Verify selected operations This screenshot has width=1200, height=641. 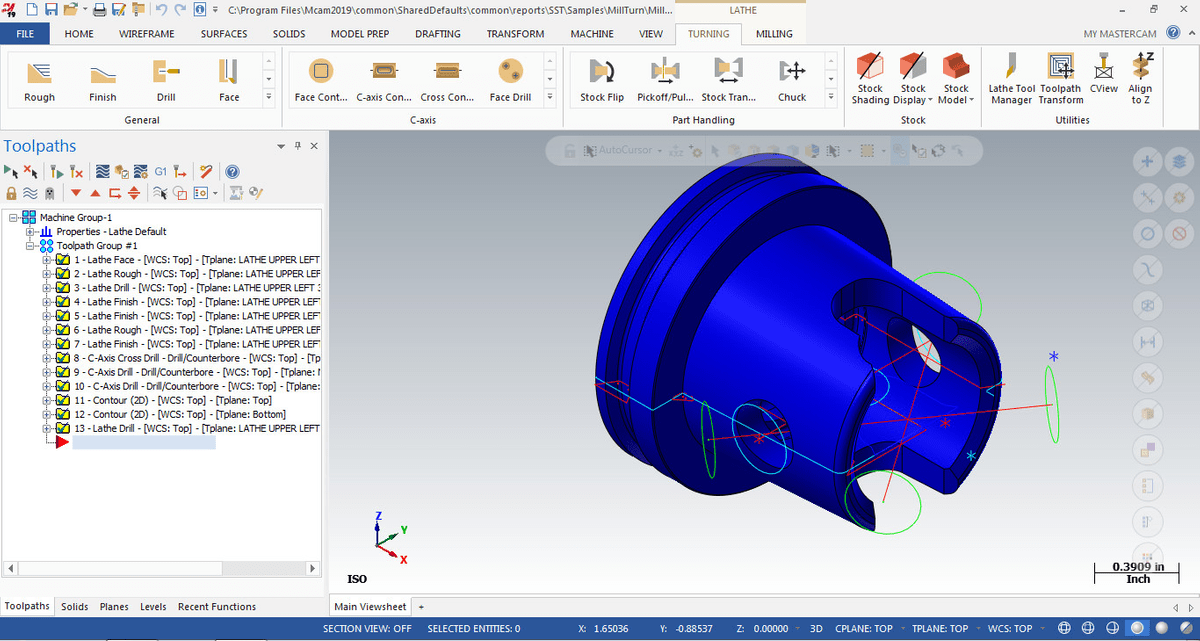(x=121, y=171)
